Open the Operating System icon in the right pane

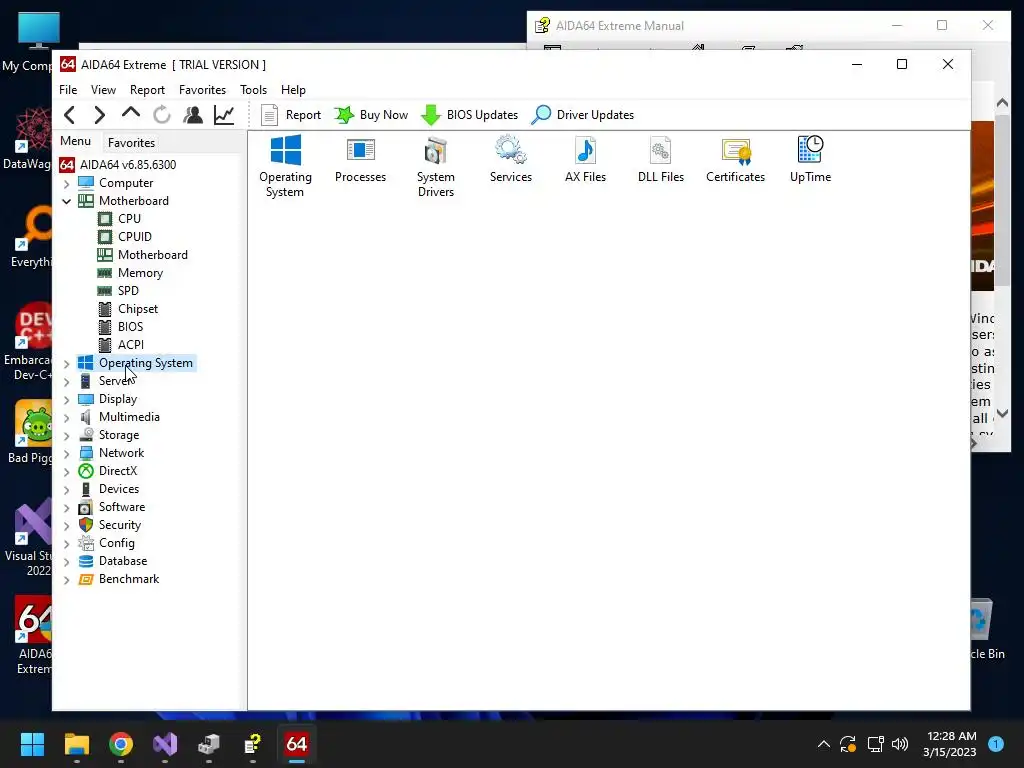[285, 167]
